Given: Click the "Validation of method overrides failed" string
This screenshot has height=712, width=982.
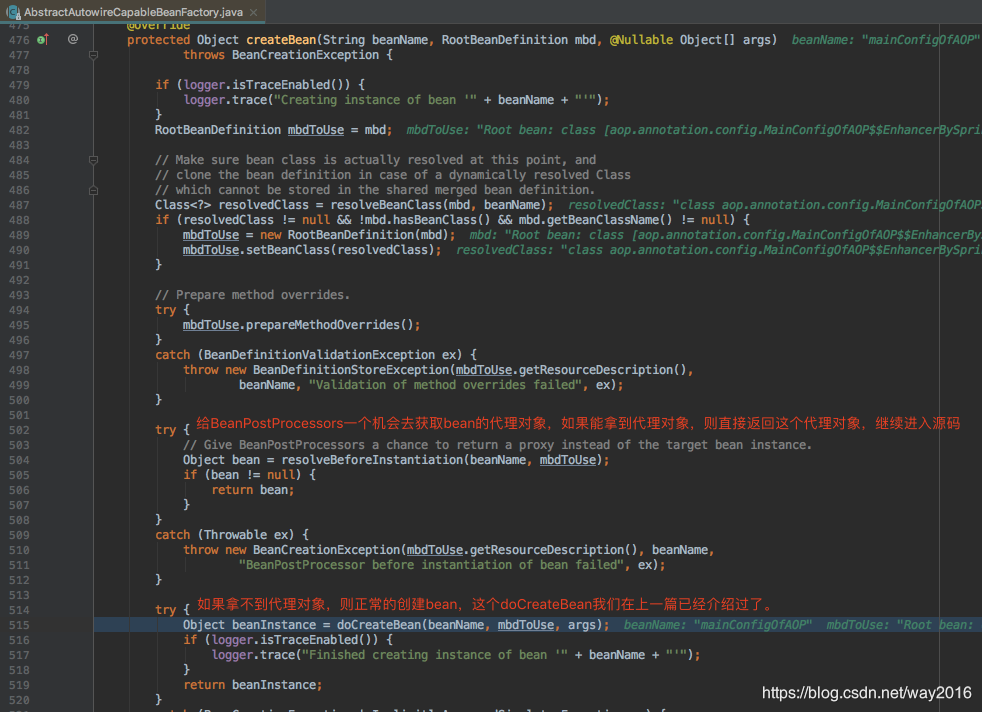Looking at the screenshot, I should coord(445,384).
